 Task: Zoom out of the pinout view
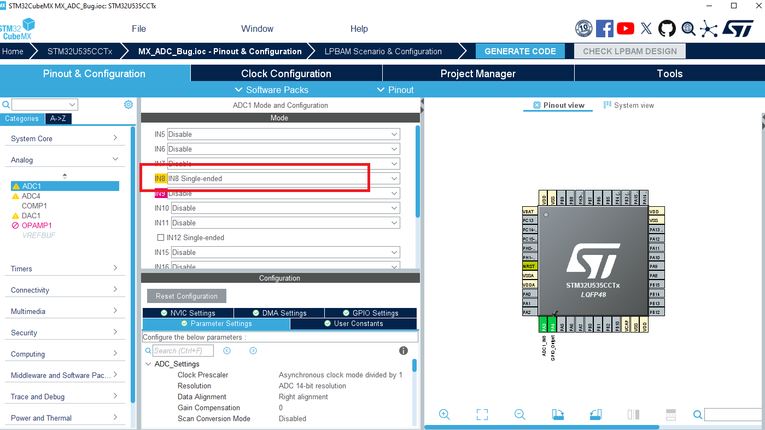point(520,414)
